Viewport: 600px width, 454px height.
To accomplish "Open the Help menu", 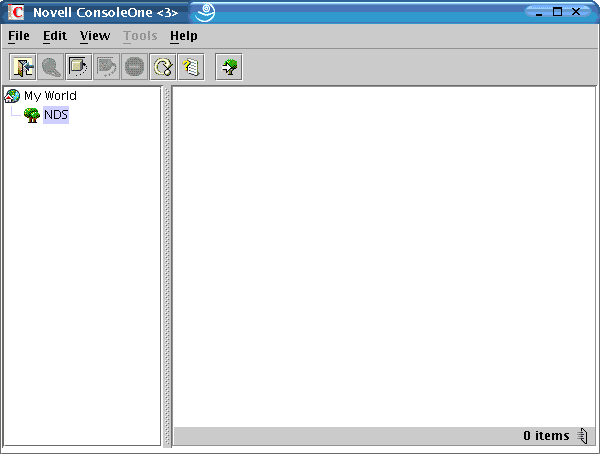I will [184, 36].
